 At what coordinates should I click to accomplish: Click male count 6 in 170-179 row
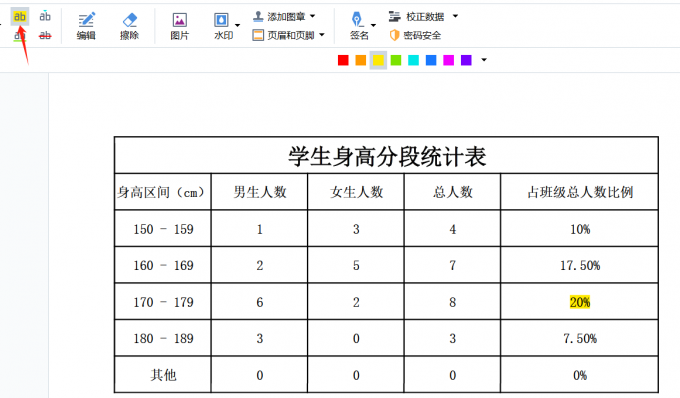[260, 302]
